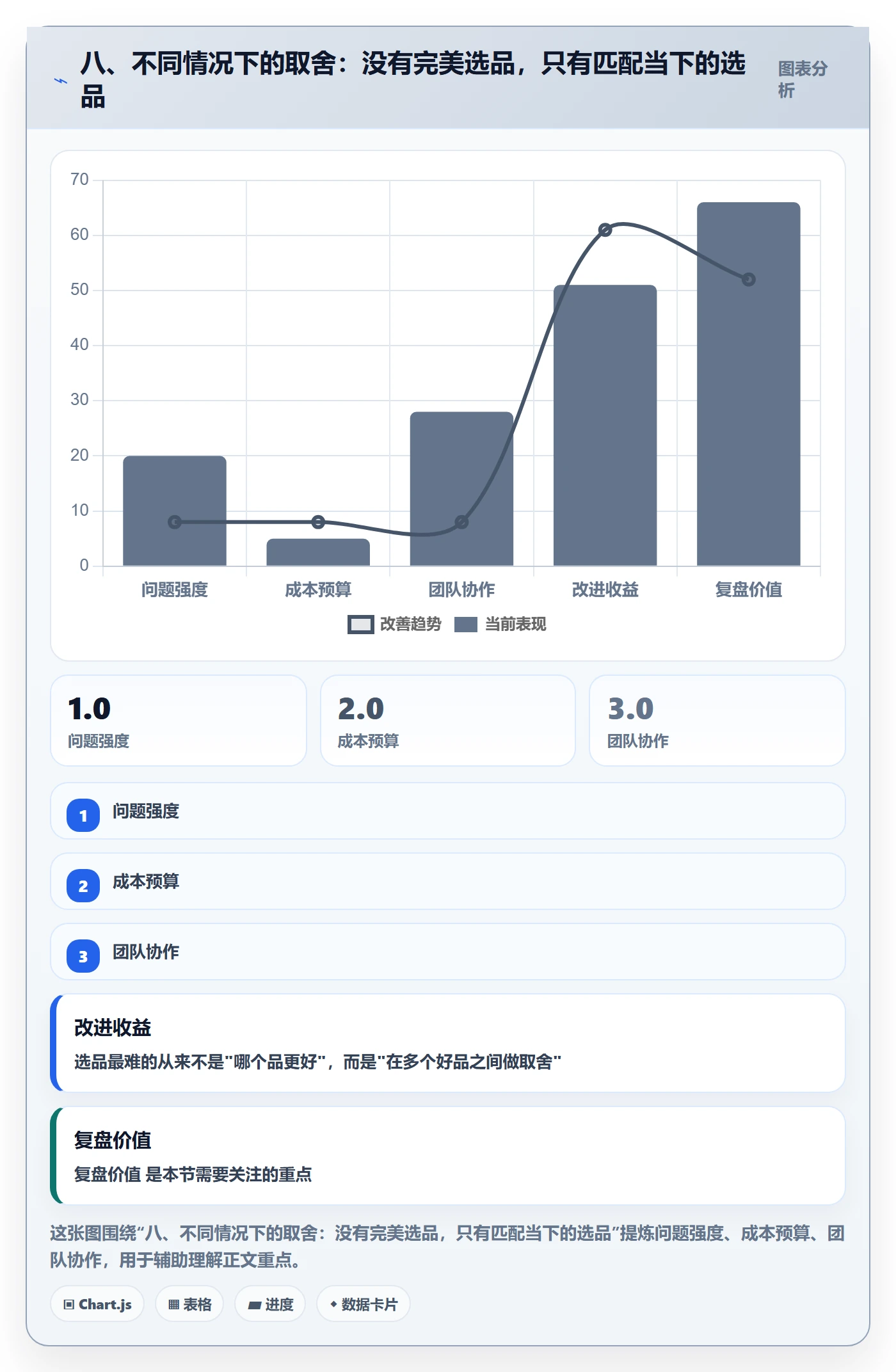This screenshot has width=896, height=1372.
Task: Click the 复盘价值 是本节需要关注的重点 text
Action: coord(193,1174)
